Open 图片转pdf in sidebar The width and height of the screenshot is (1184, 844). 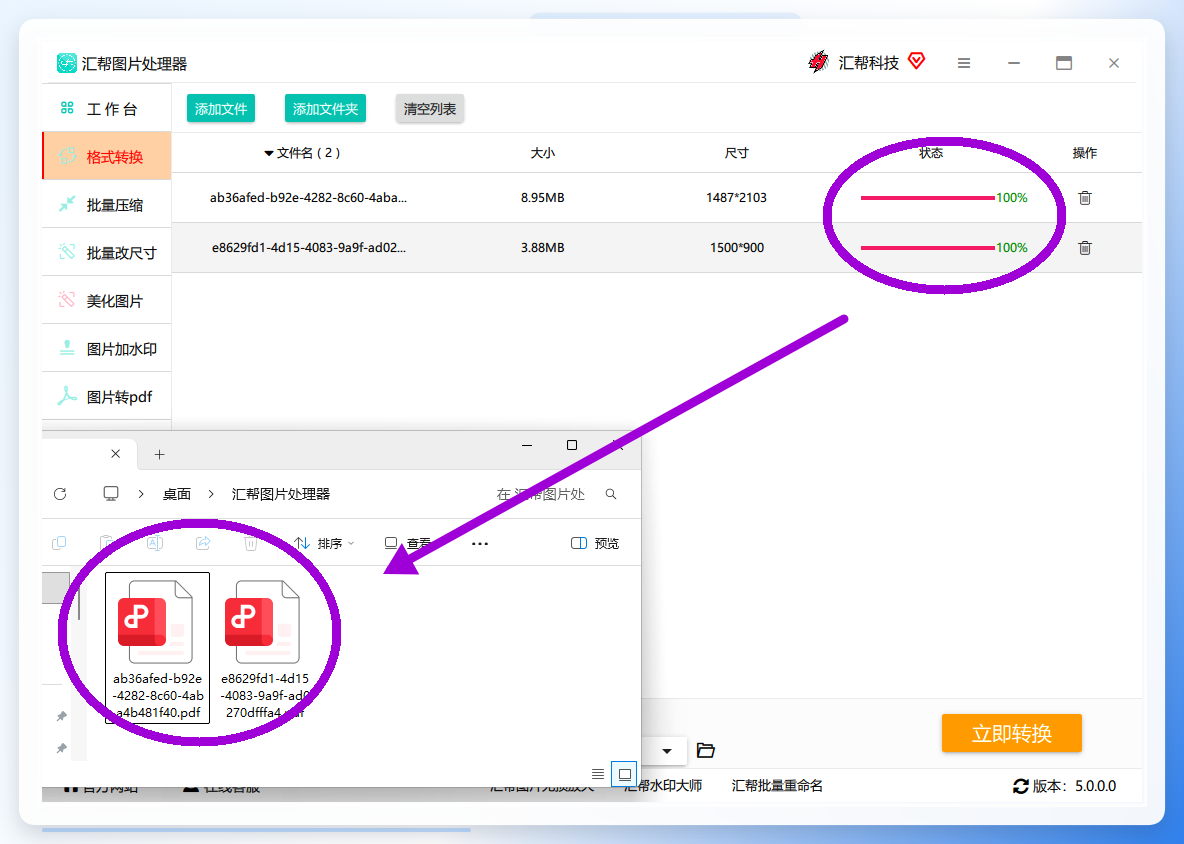107,396
